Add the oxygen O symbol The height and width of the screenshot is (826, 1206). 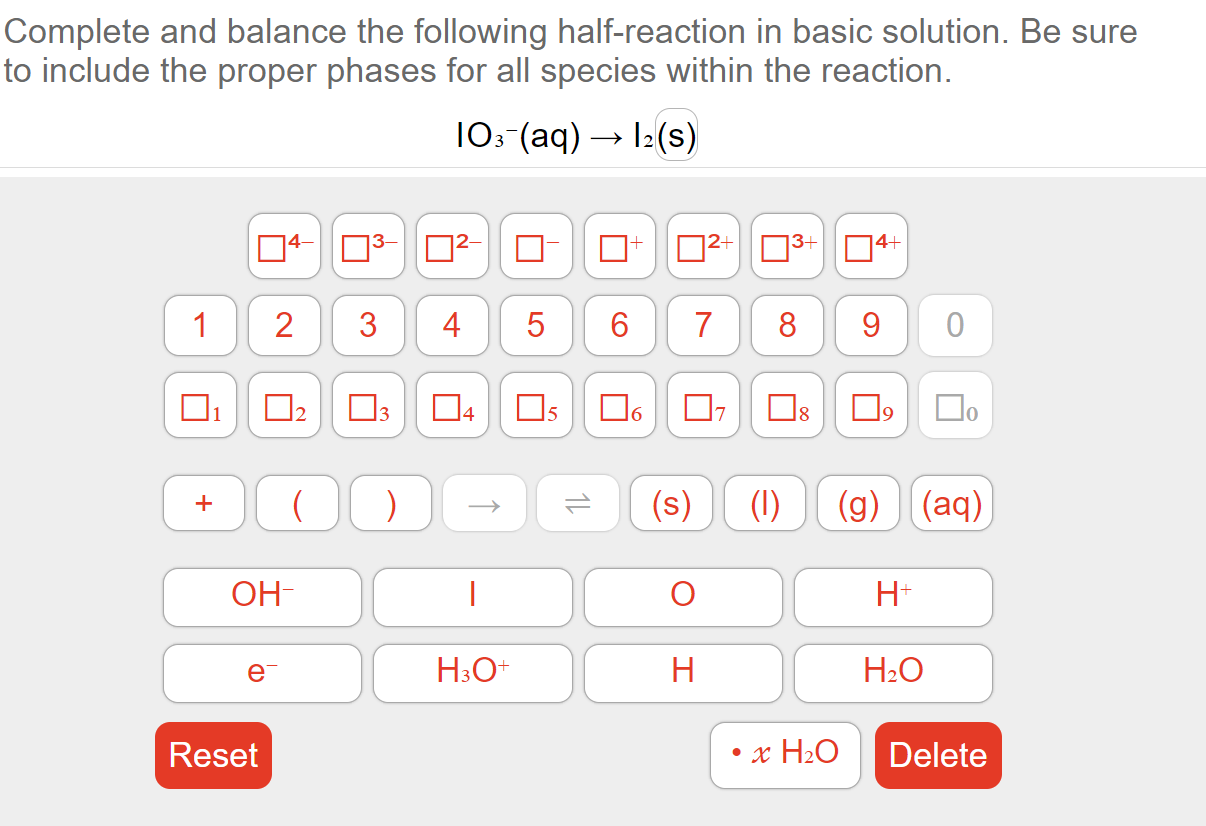(x=683, y=597)
